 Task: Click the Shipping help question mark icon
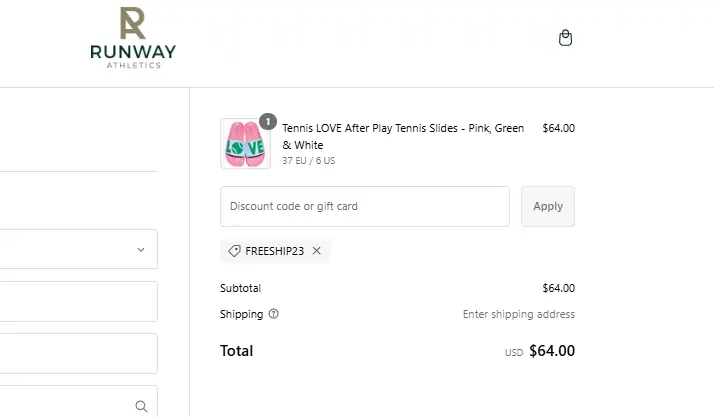[274, 314]
